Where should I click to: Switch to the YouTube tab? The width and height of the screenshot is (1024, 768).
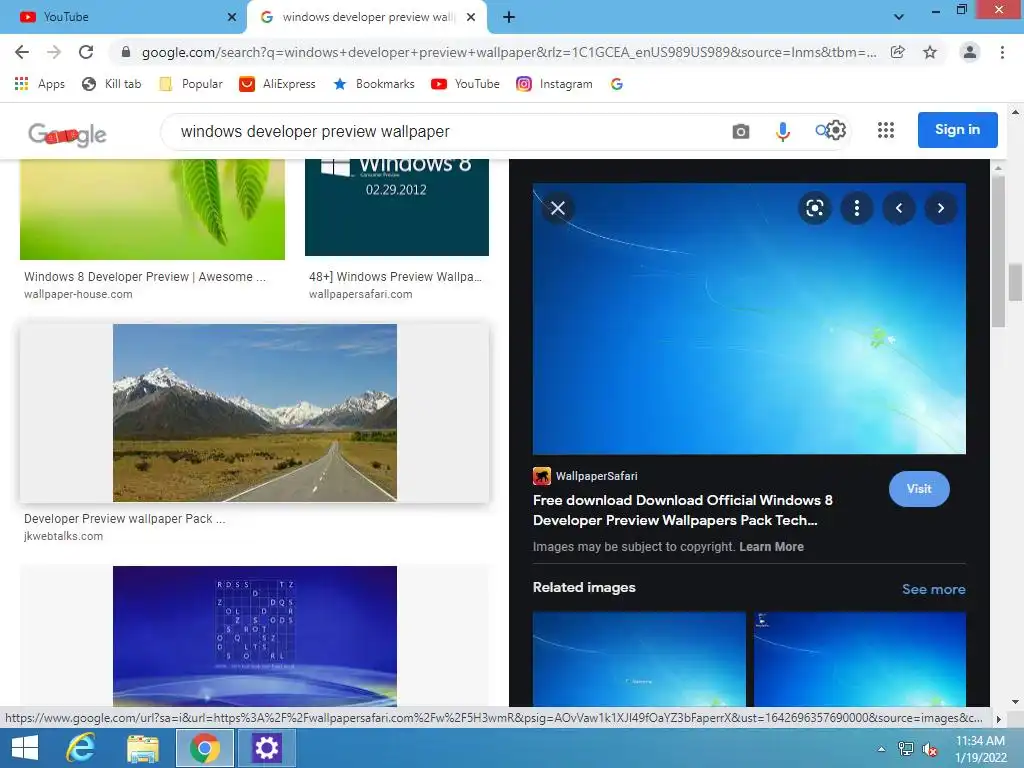click(123, 17)
